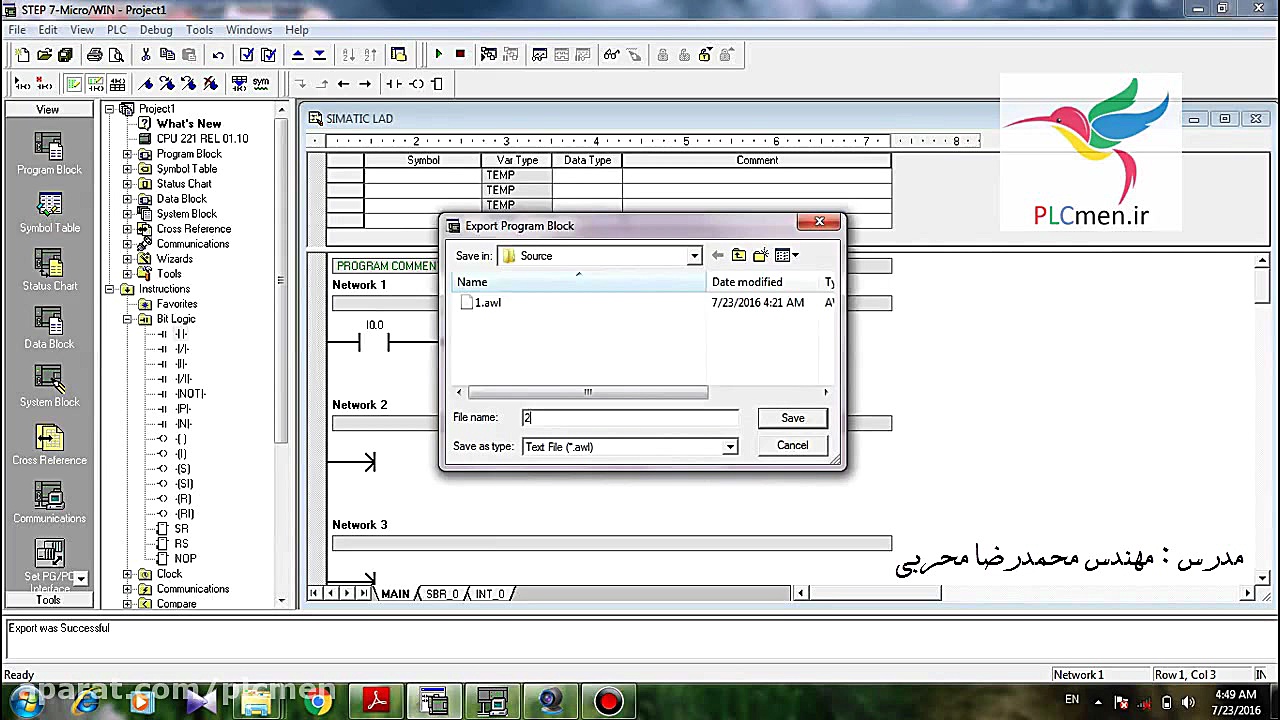Click the glasses status toolbar icon
Screen dimensions: 1280x720
coord(611,55)
